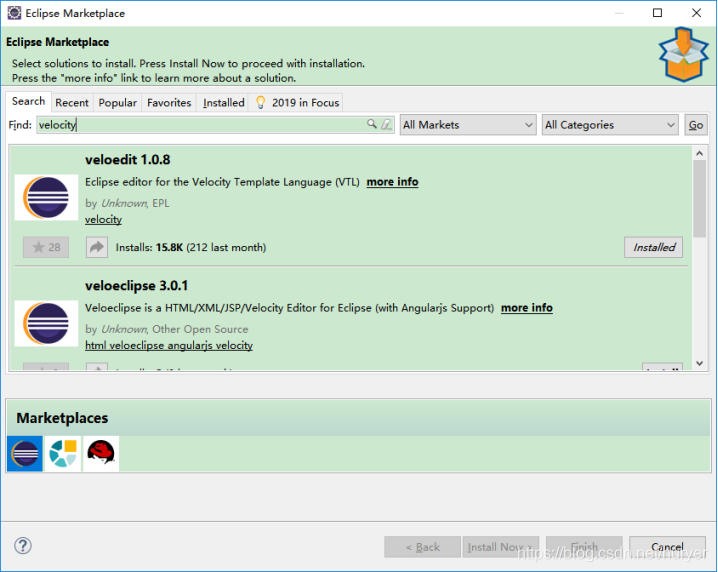
Task: Click the lightbulb icon on 2019 in Focus tab
Action: pos(261,103)
